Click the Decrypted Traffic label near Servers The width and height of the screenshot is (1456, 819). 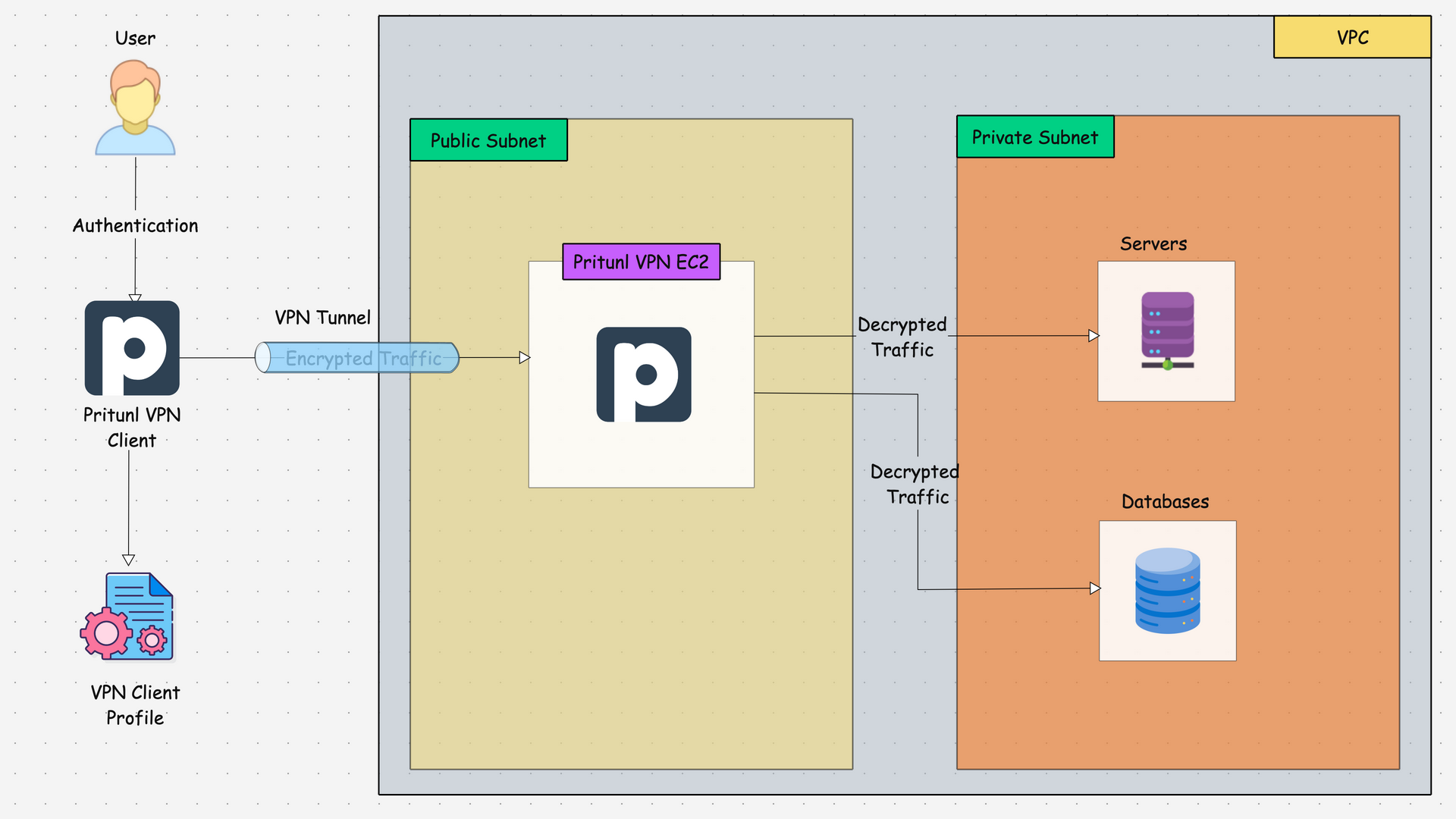903,337
